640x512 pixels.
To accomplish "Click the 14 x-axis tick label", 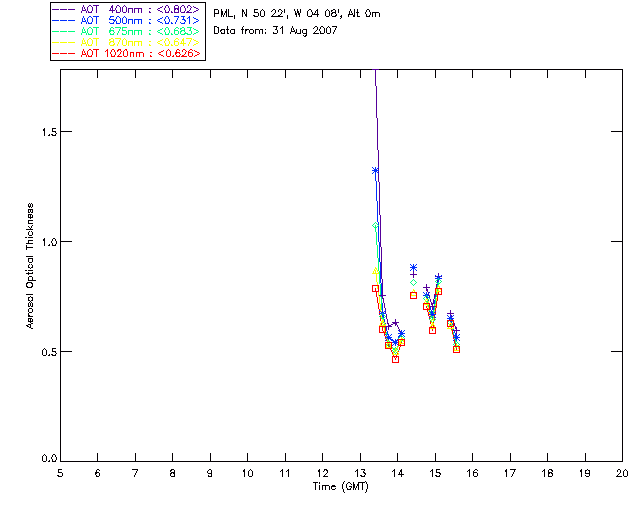I will click(x=398, y=473).
